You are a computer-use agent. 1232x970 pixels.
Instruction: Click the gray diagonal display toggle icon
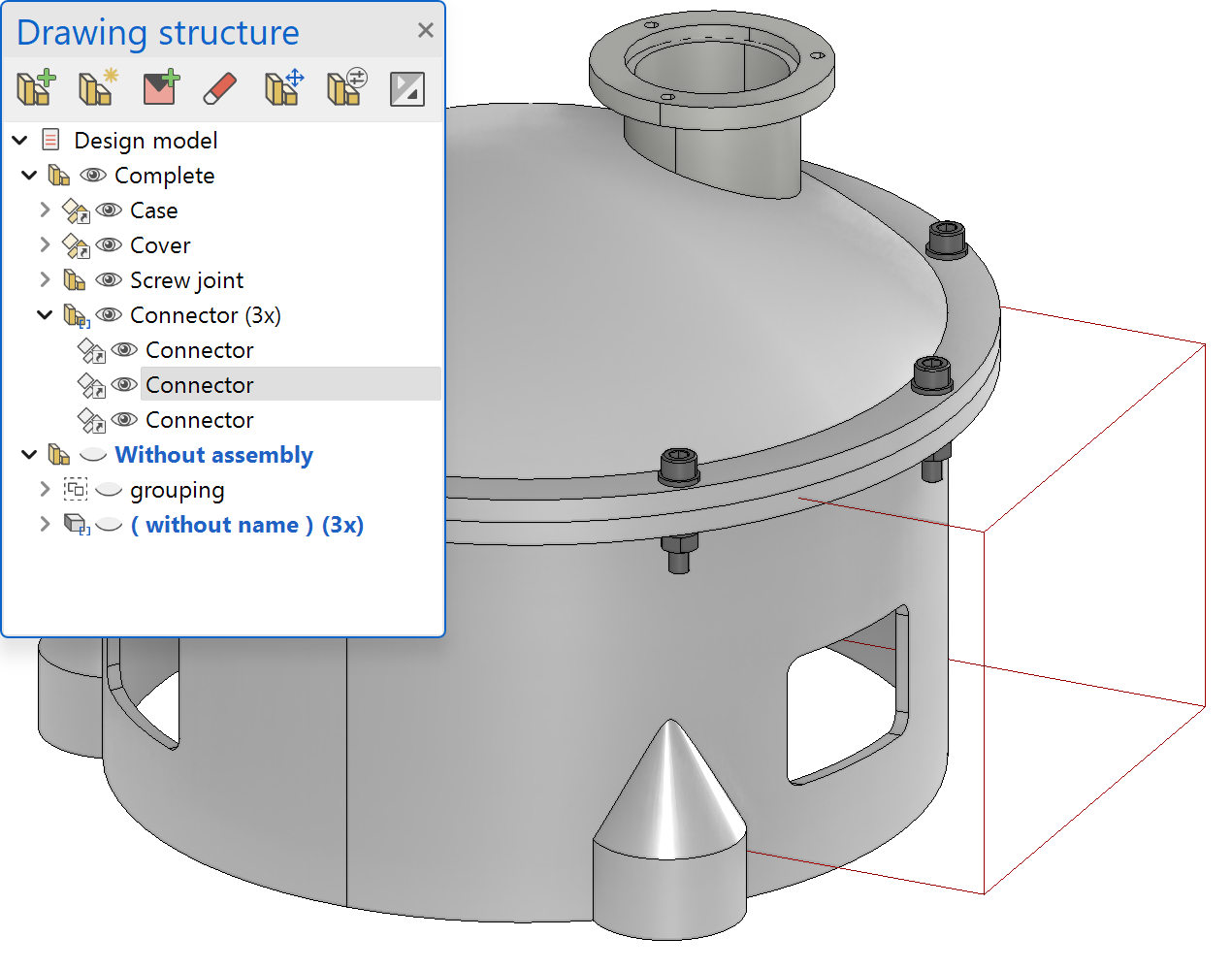406,89
